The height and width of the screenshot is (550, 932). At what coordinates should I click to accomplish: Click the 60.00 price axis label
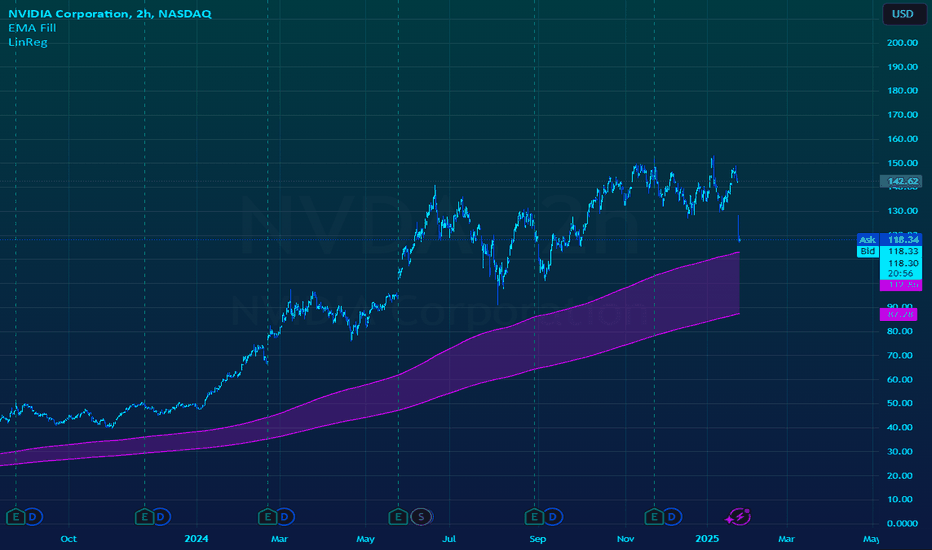900,379
